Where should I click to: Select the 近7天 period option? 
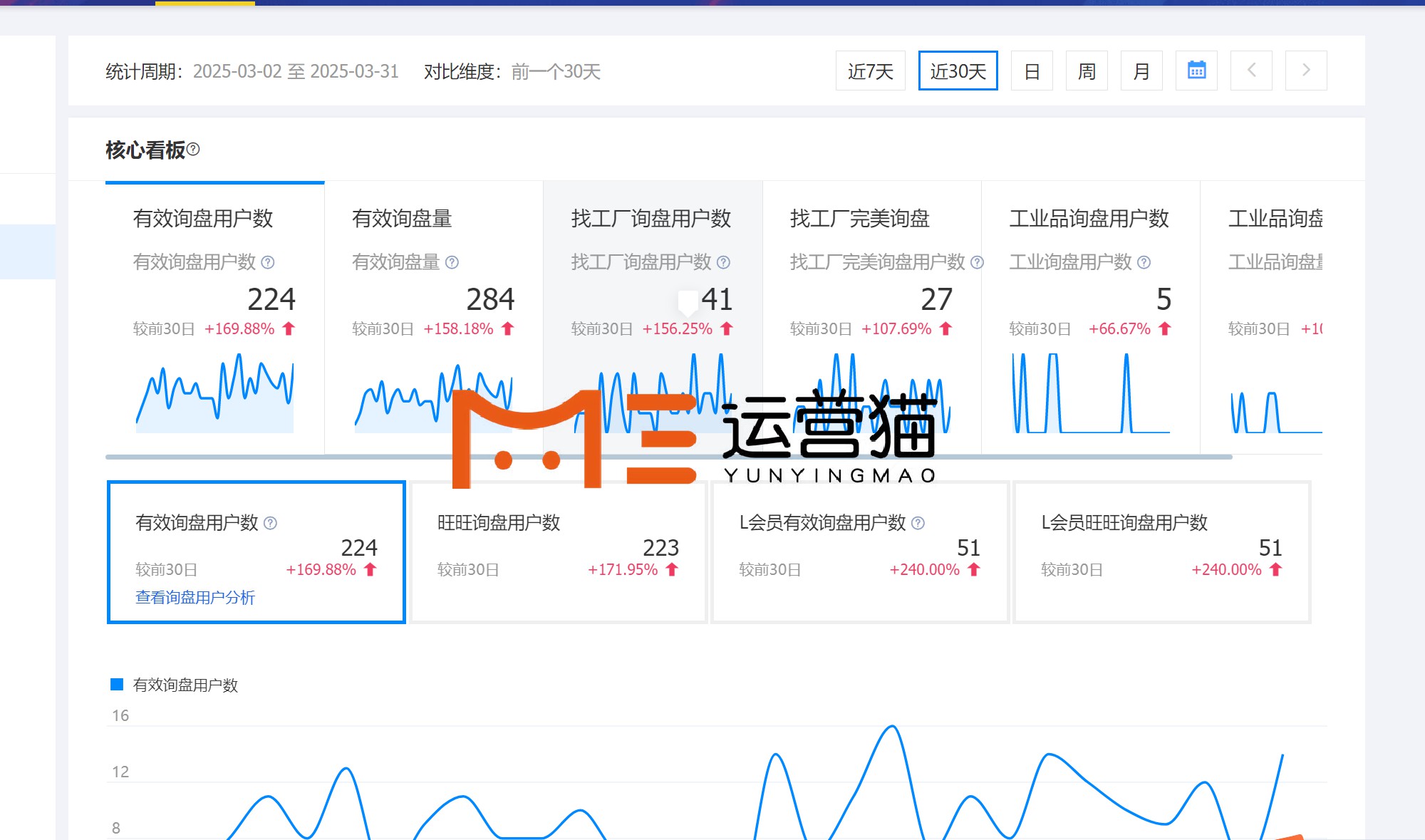(x=870, y=71)
